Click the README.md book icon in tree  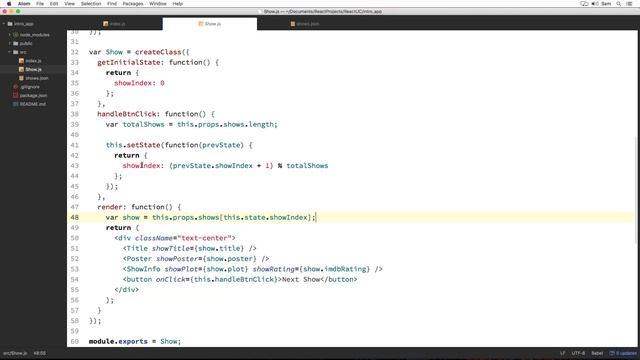point(16,104)
